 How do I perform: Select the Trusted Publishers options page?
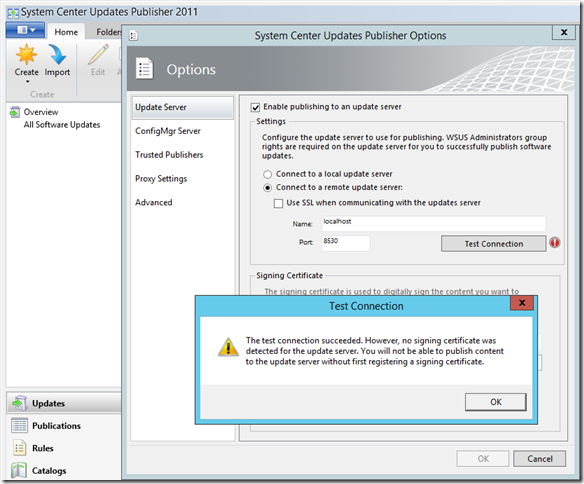point(182,155)
